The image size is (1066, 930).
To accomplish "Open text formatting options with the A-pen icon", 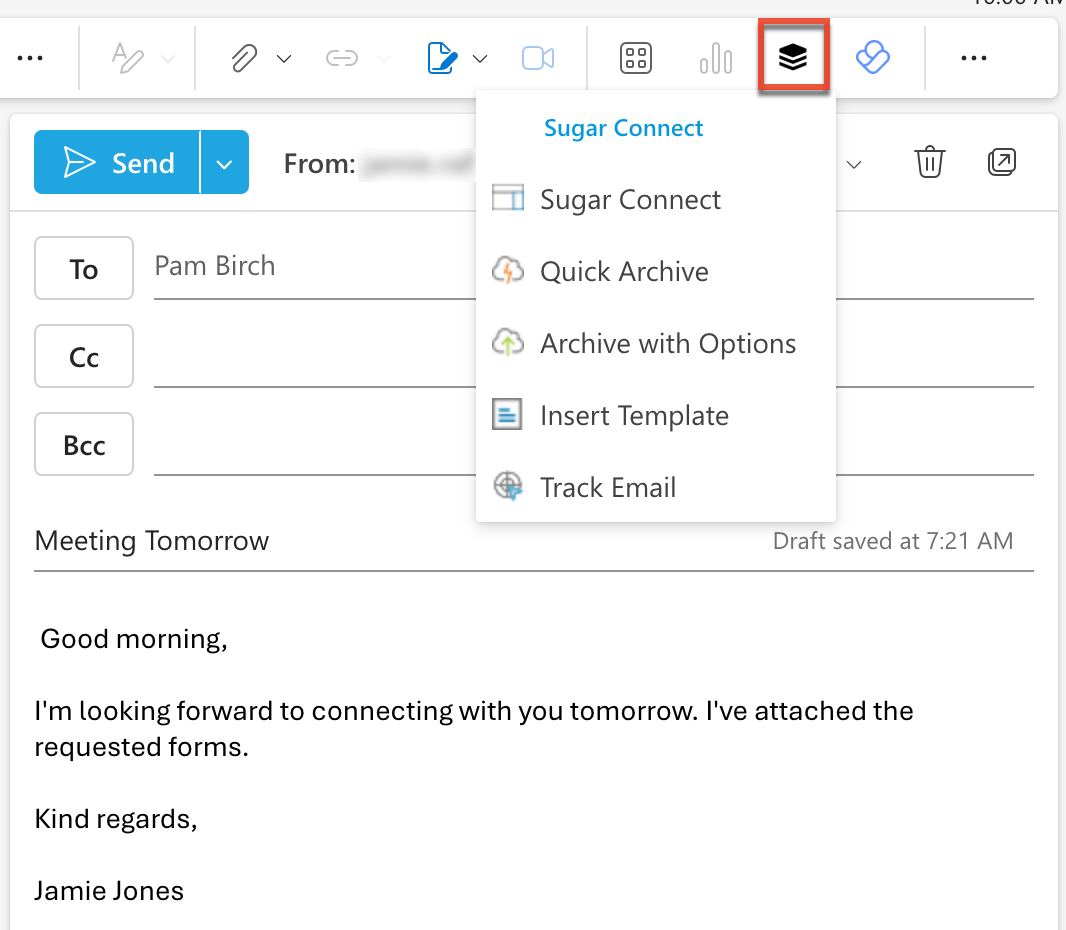I will (130, 57).
